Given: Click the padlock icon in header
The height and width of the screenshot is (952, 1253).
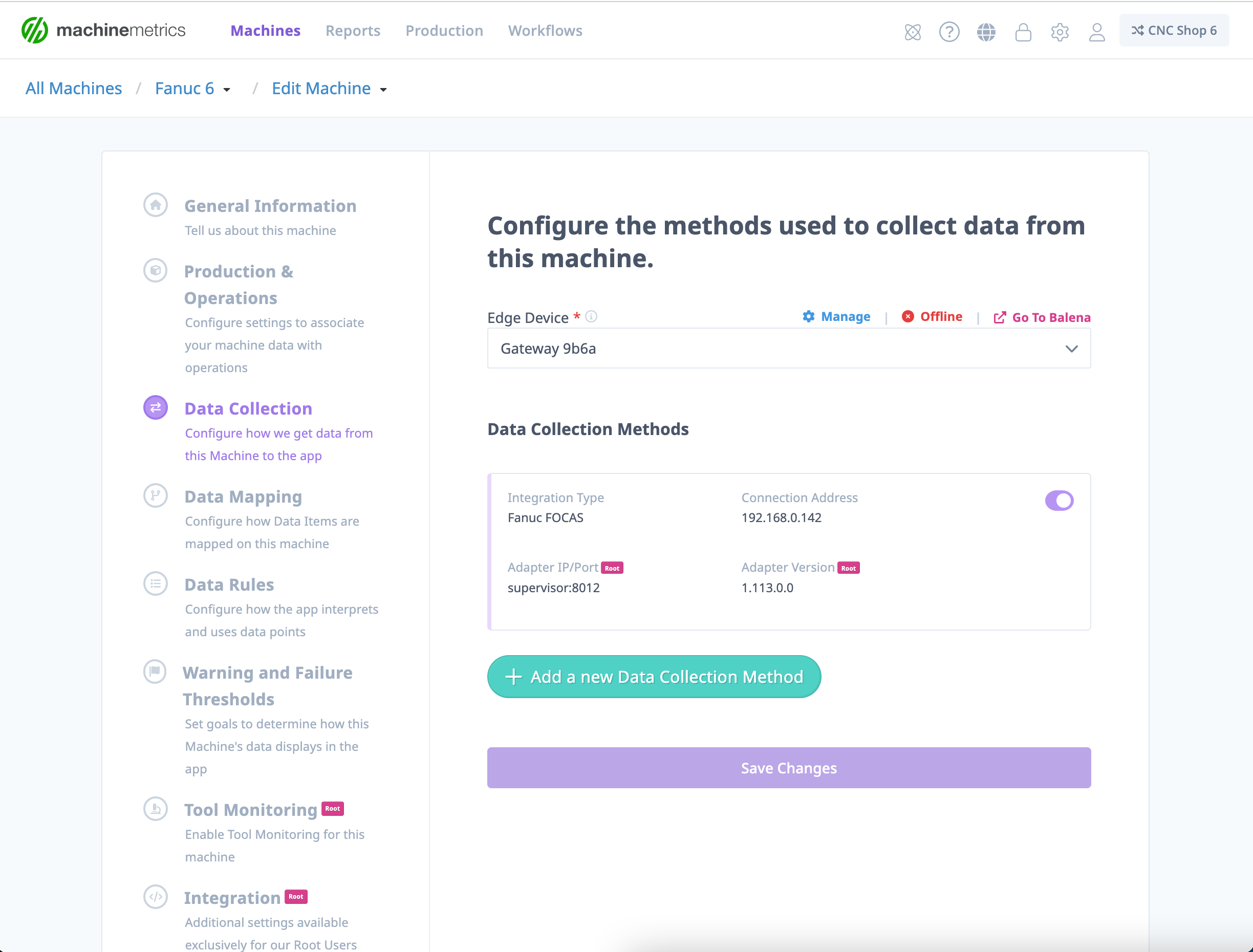Looking at the screenshot, I should (x=1023, y=32).
